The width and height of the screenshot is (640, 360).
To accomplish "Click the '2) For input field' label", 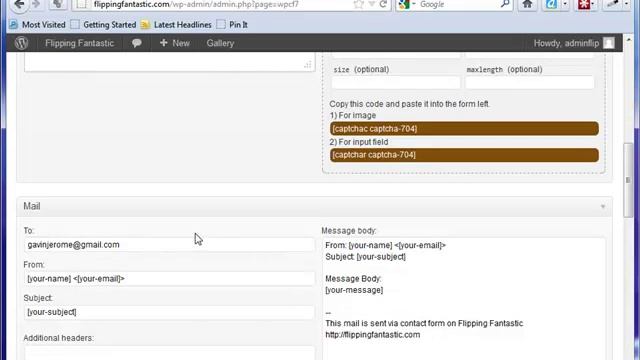I will click(359, 142).
